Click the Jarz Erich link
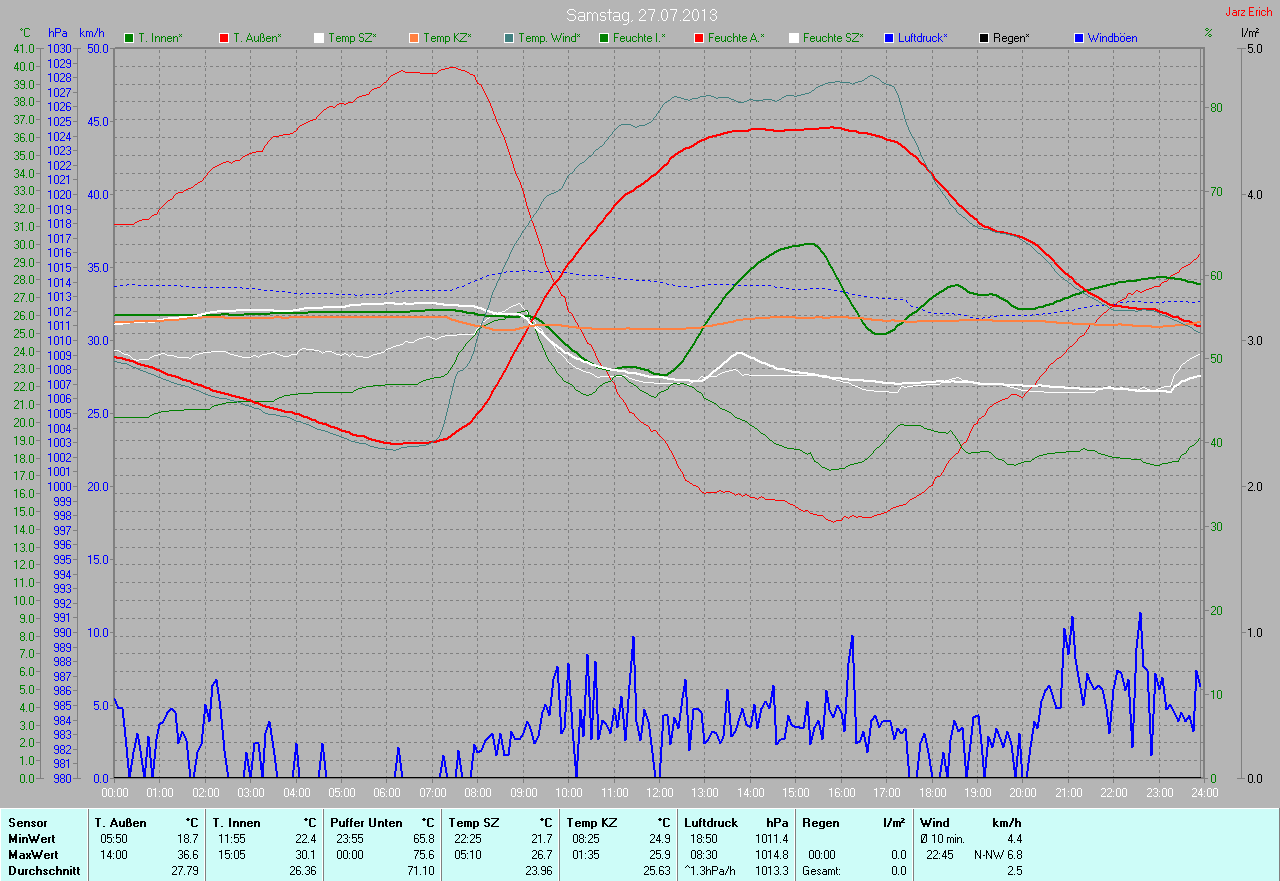The height and width of the screenshot is (881, 1280). 1250,12
